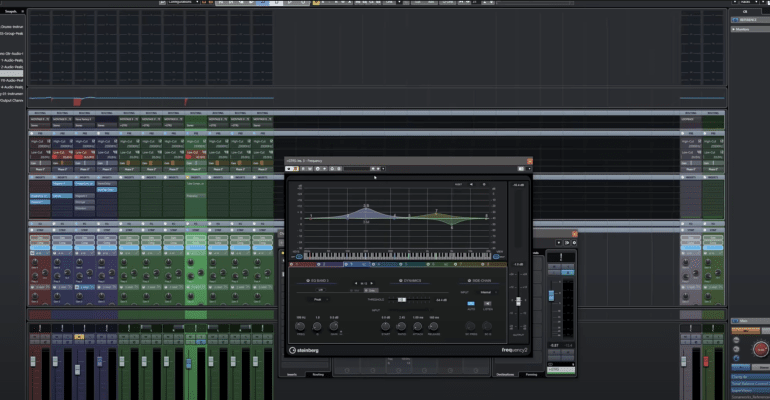
Task: Click the channel settings gear icon
Action: [574, 242]
